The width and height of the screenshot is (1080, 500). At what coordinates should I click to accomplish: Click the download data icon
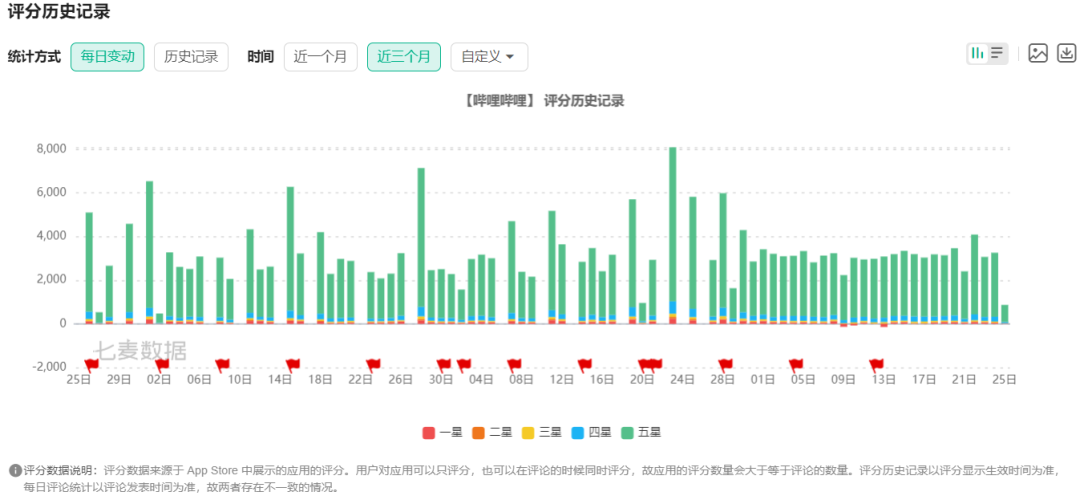pos(1066,54)
